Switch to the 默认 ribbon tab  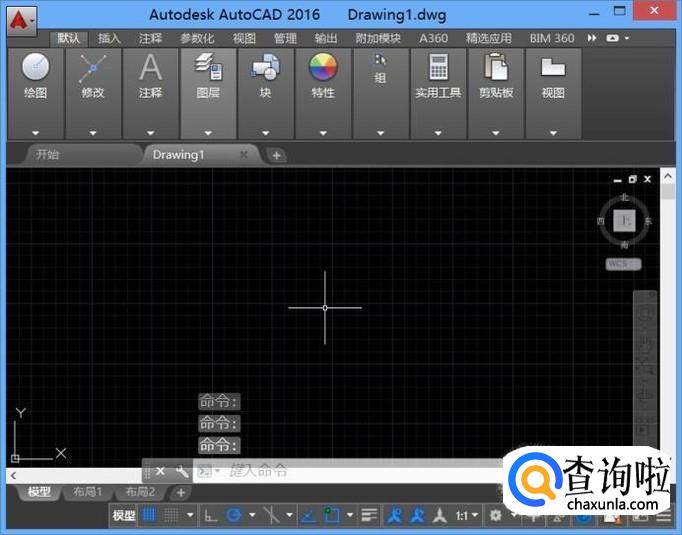point(69,39)
